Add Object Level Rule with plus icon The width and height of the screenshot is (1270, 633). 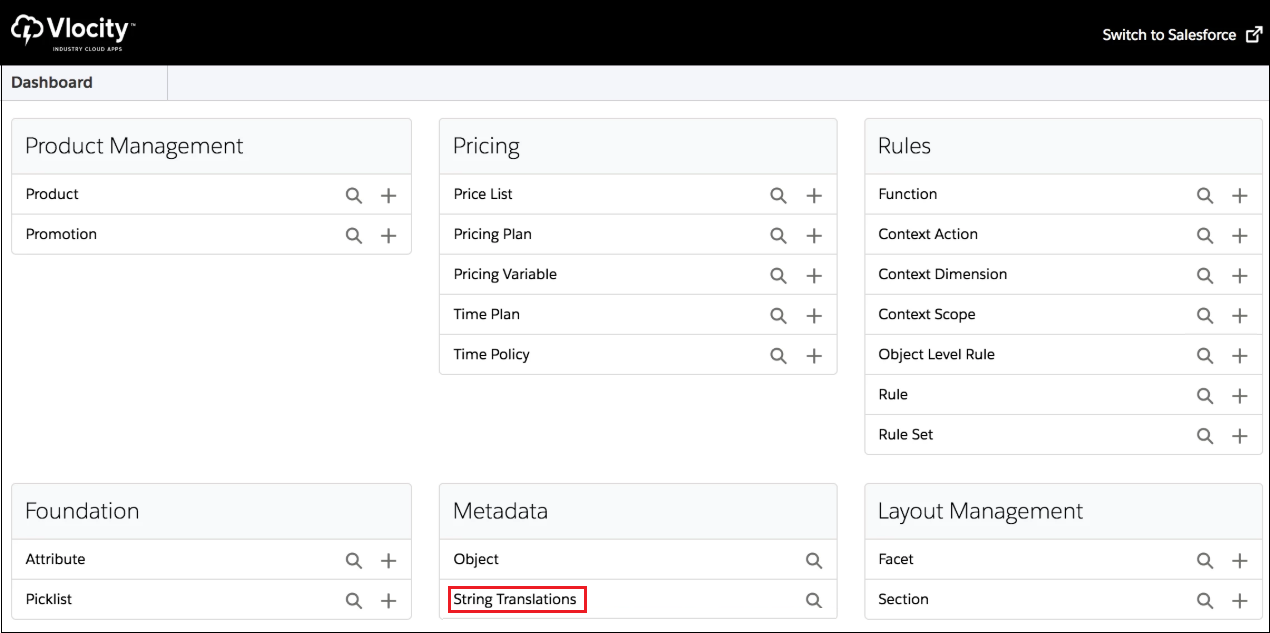[1240, 355]
